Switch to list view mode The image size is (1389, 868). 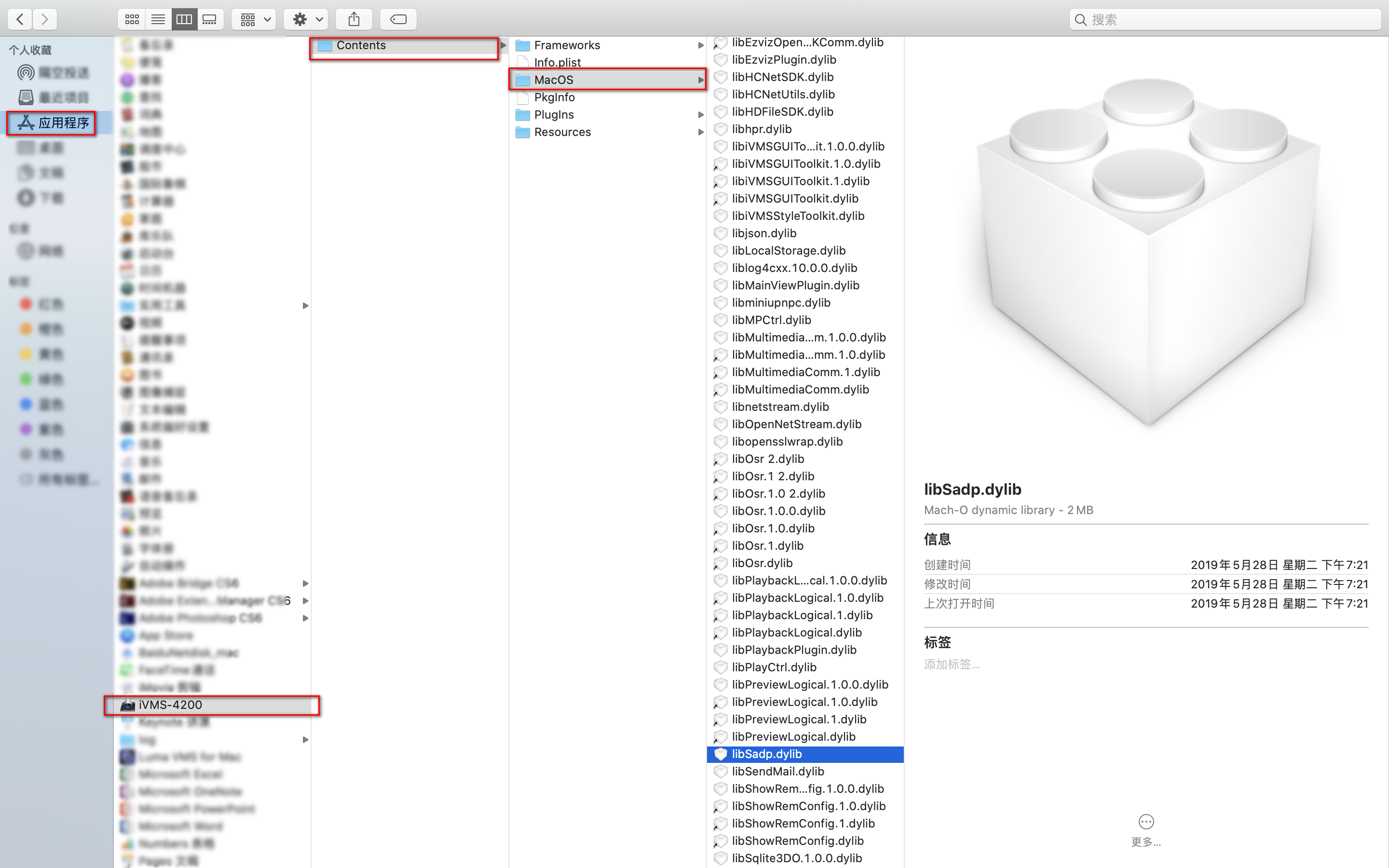click(x=158, y=19)
